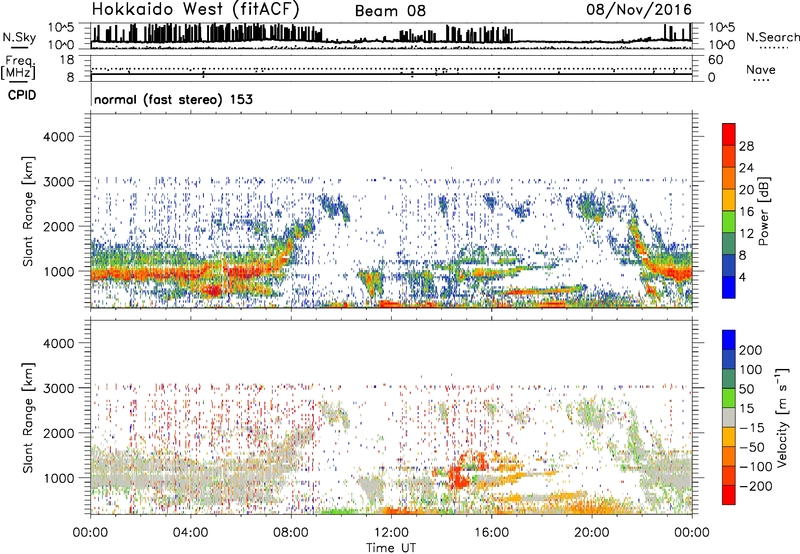
Task: Select "normal (fast stereo) 153" mode text
Action: [173, 99]
